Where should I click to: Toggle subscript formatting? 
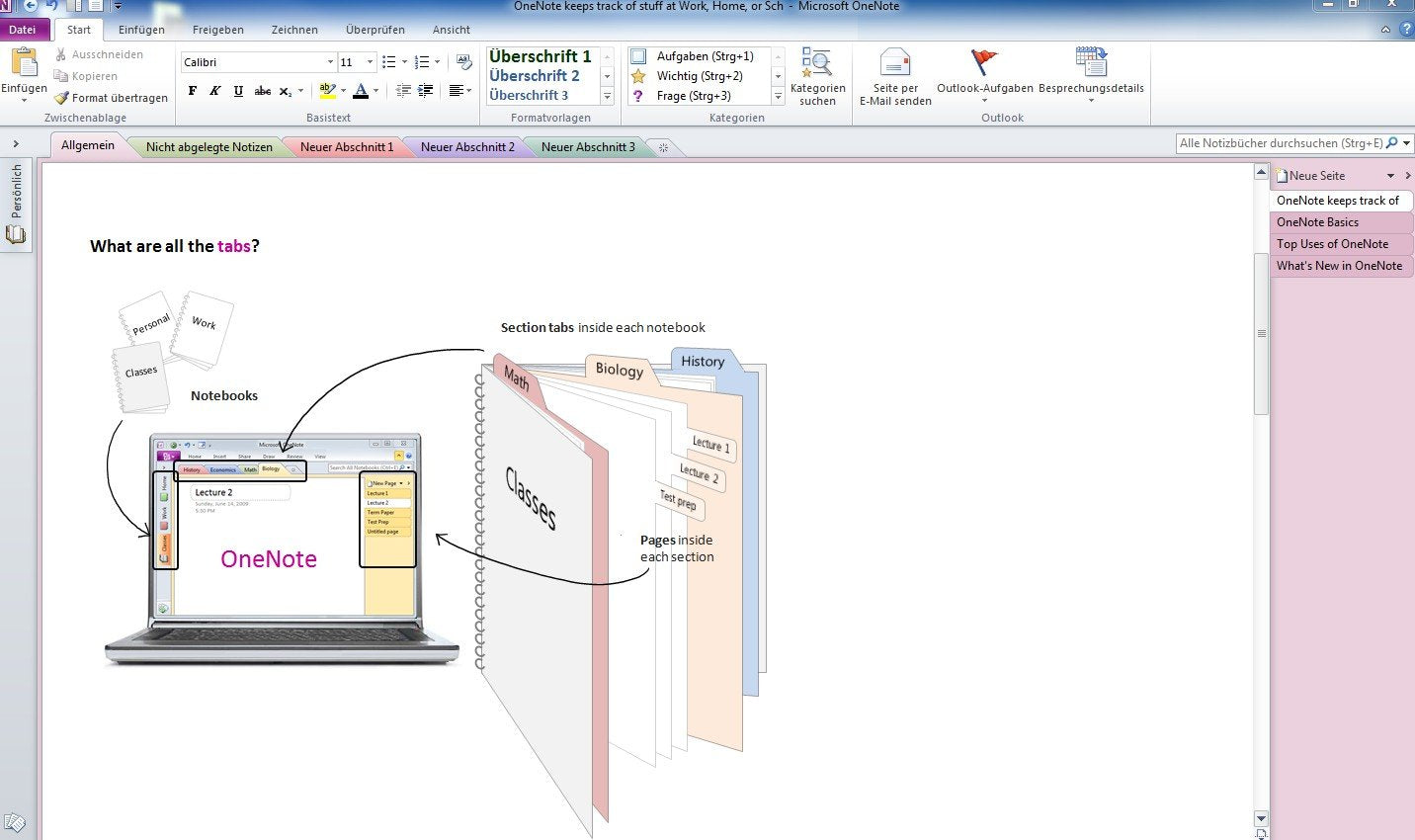click(x=286, y=91)
